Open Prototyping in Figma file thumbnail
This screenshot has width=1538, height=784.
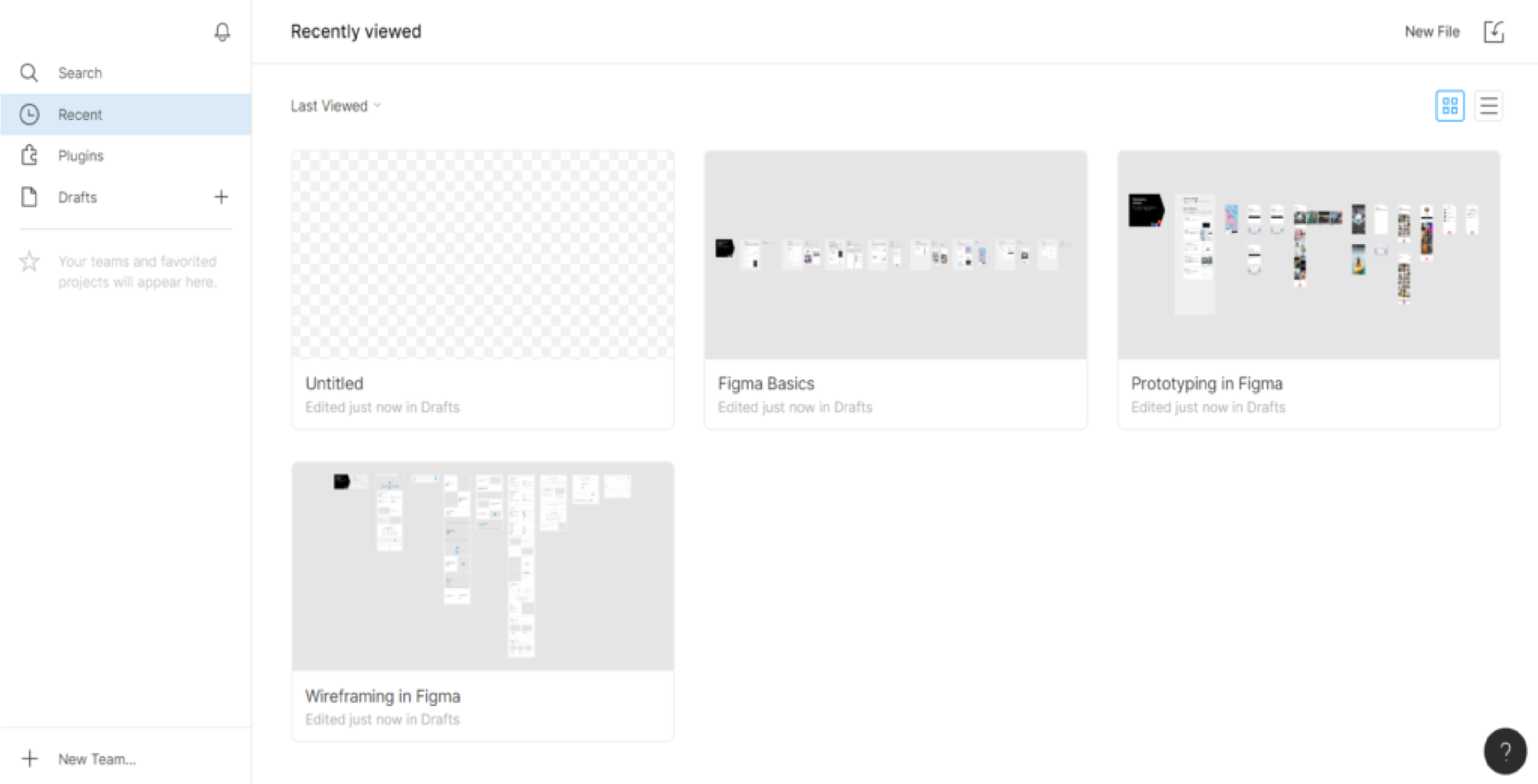(1308, 255)
